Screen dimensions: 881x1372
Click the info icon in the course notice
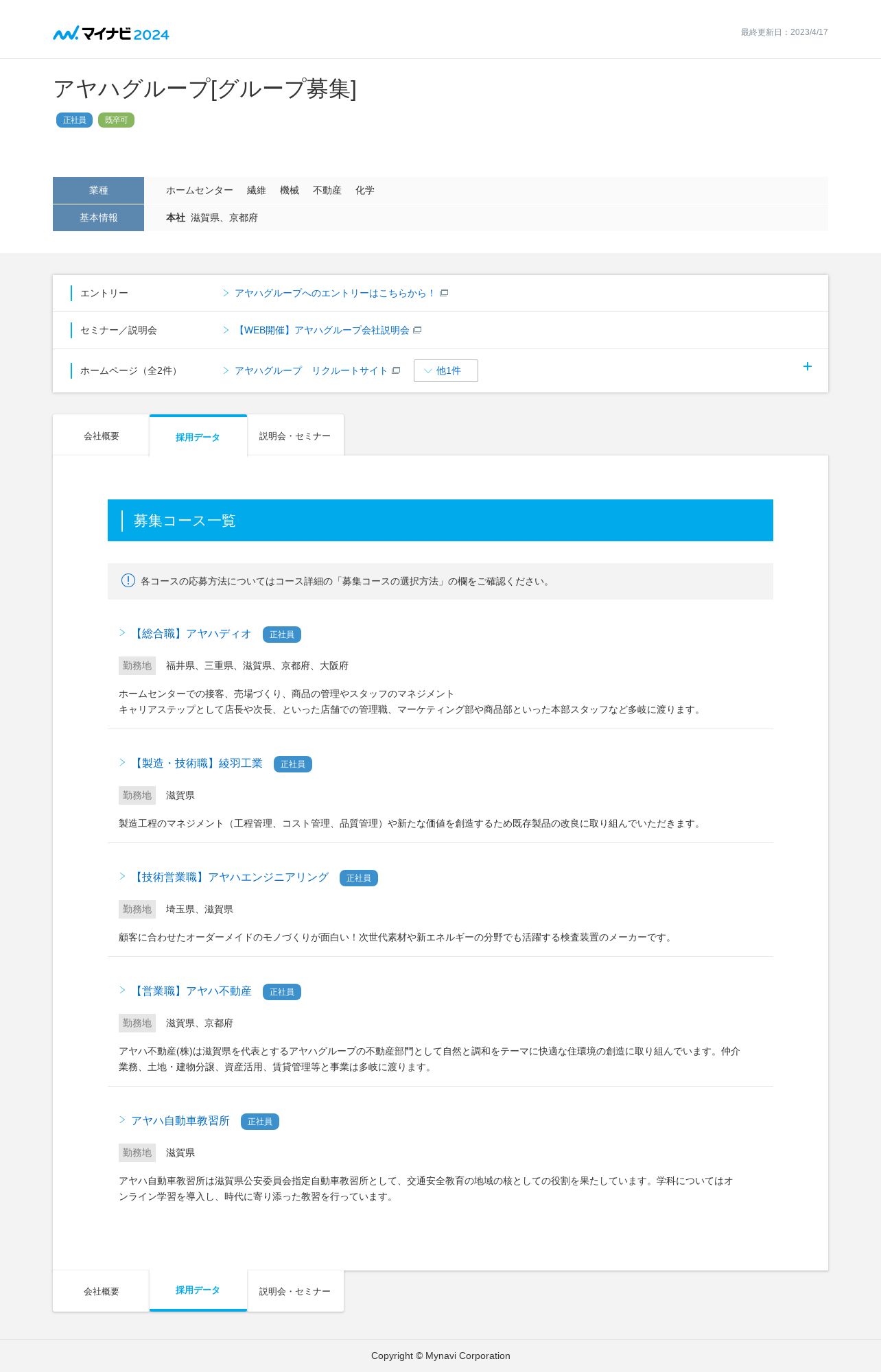click(x=128, y=580)
